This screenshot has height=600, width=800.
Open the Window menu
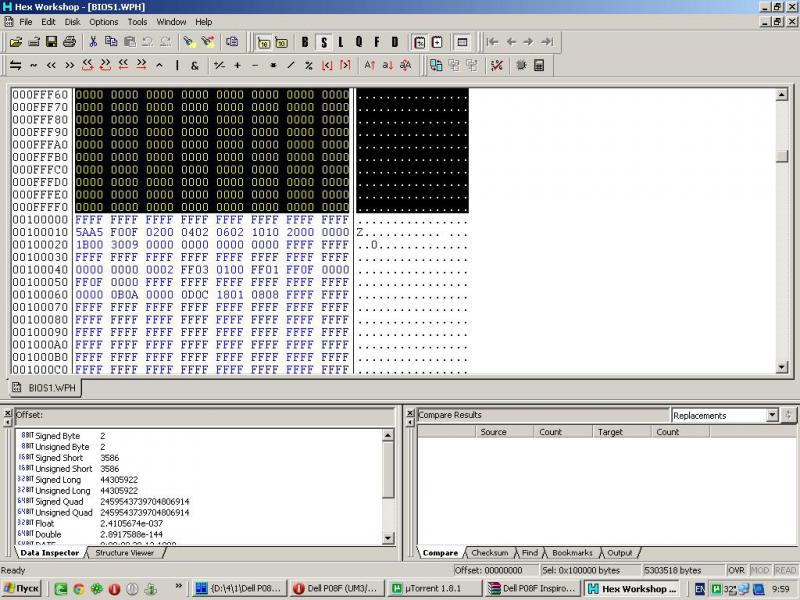tap(171, 22)
